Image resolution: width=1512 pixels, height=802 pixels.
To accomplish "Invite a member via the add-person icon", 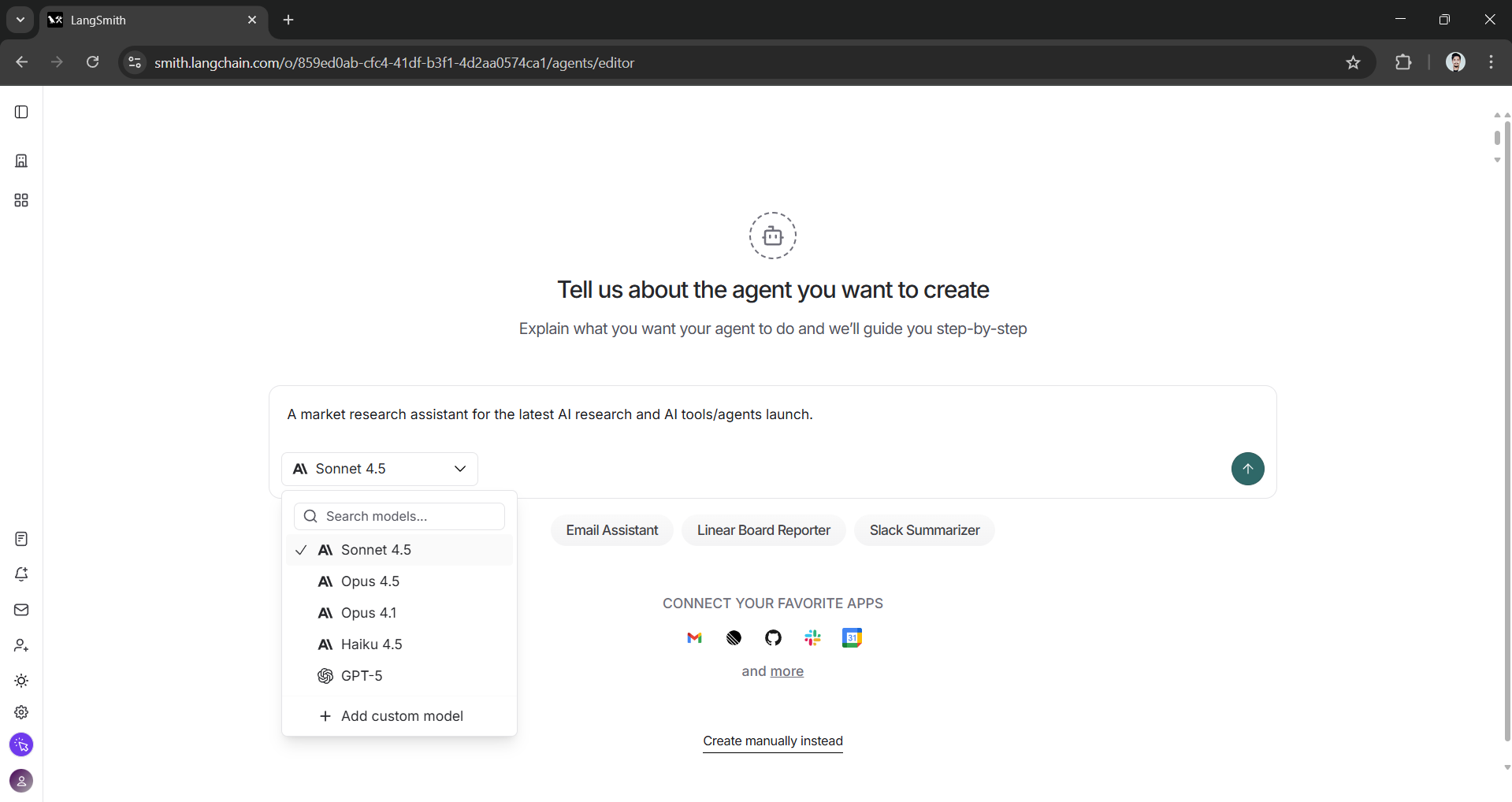I will 21,645.
